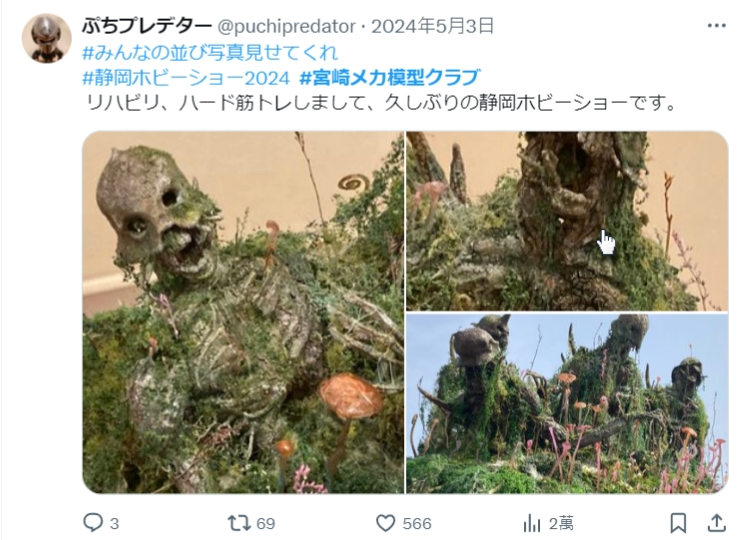Open the top-right tree trunk photo

coord(567,221)
